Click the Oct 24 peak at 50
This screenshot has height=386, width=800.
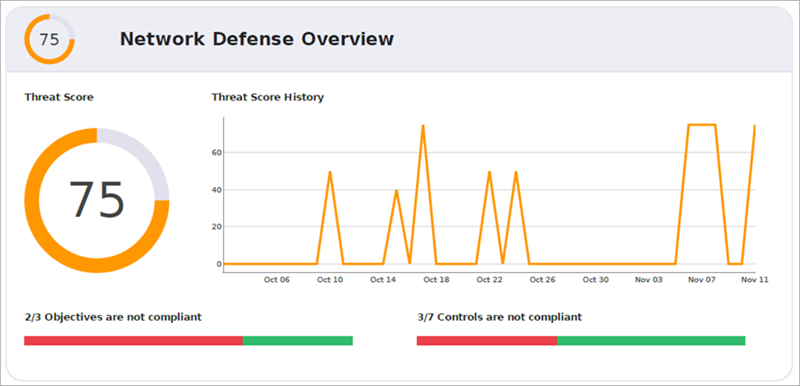pyautogui.click(x=516, y=172)
